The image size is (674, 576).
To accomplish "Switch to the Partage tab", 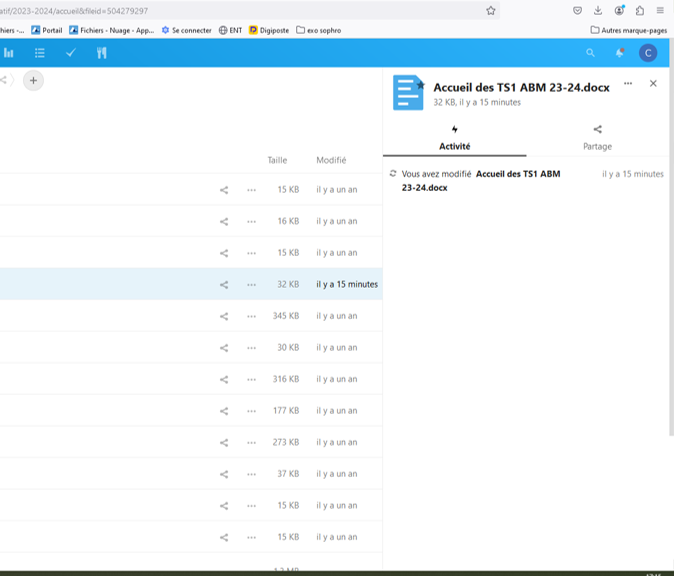I will pos(597,138).
